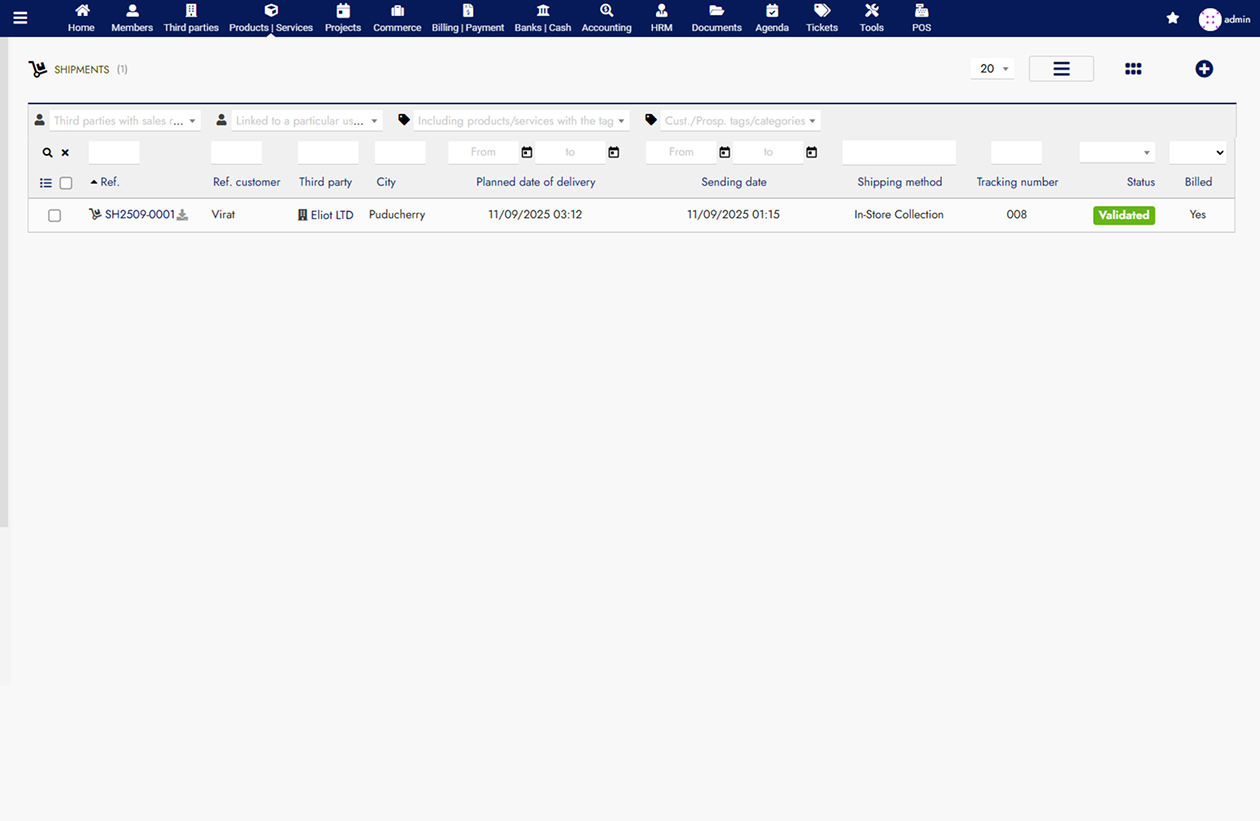Screen dimensions: 1260x821
Task: Open shipment SH2509-0001 link
Action: click(139, 215)
